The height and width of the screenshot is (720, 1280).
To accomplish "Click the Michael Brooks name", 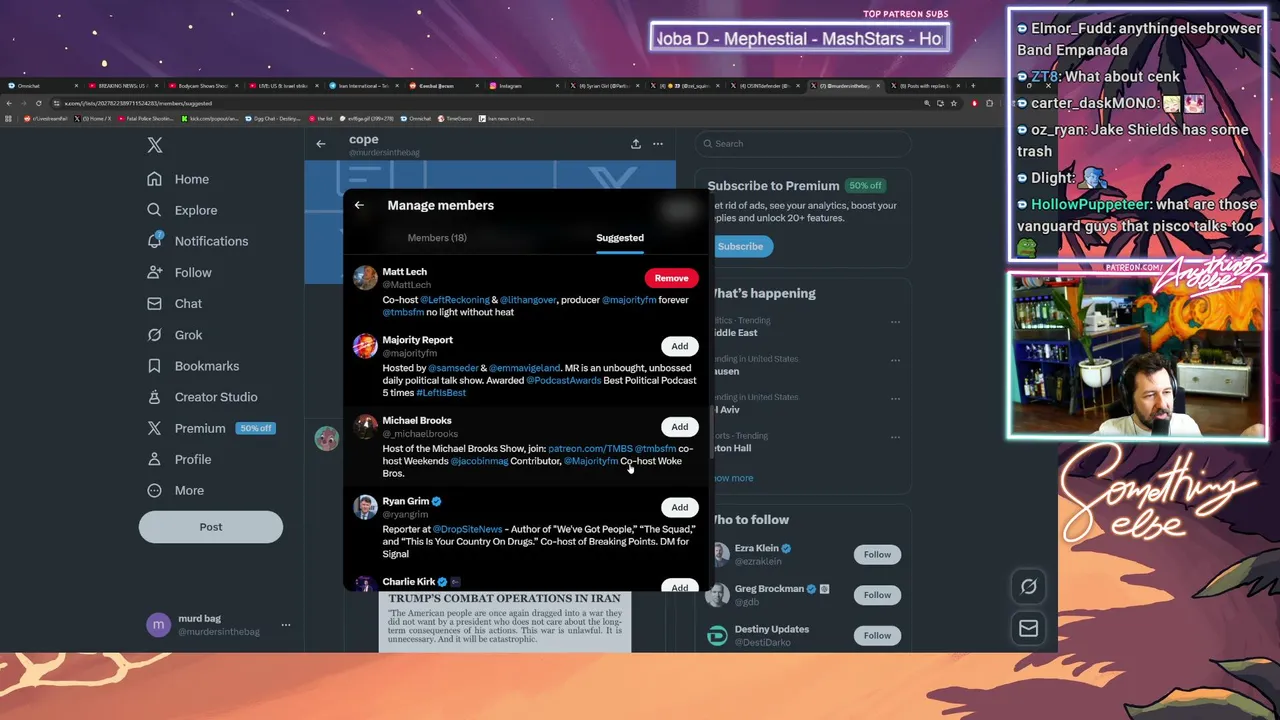I will click(417, 421).
